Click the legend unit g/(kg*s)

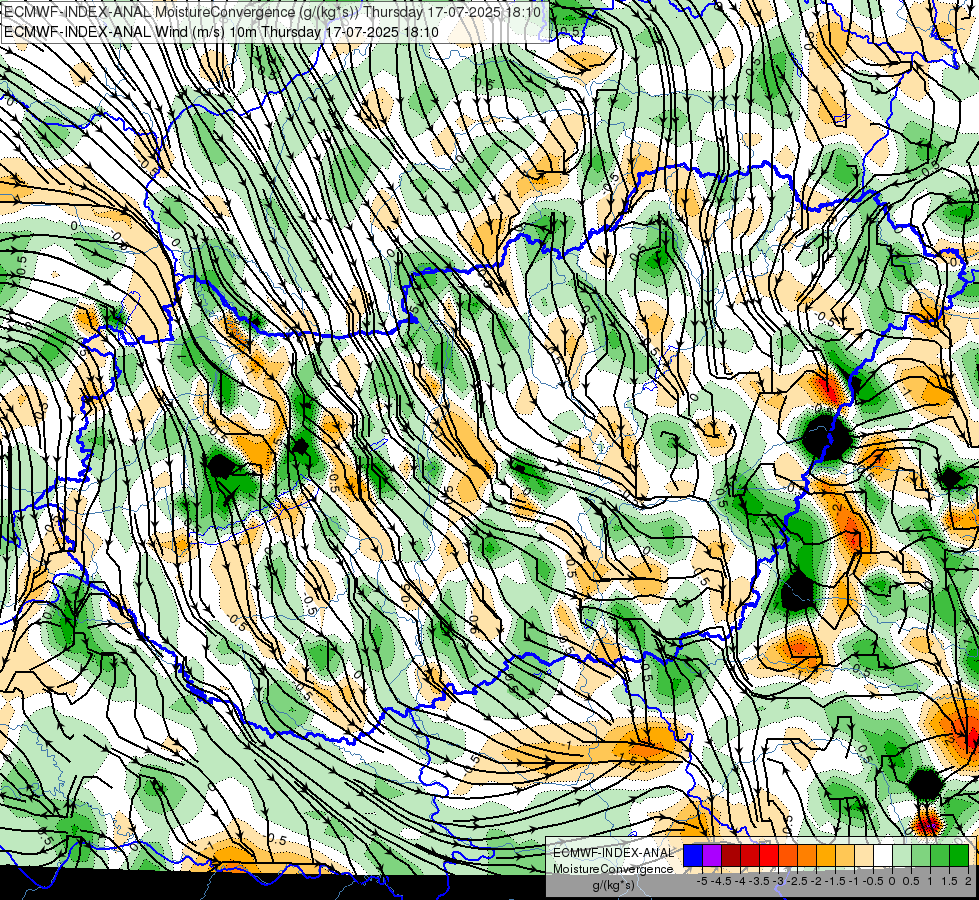[x=613, y=885]
